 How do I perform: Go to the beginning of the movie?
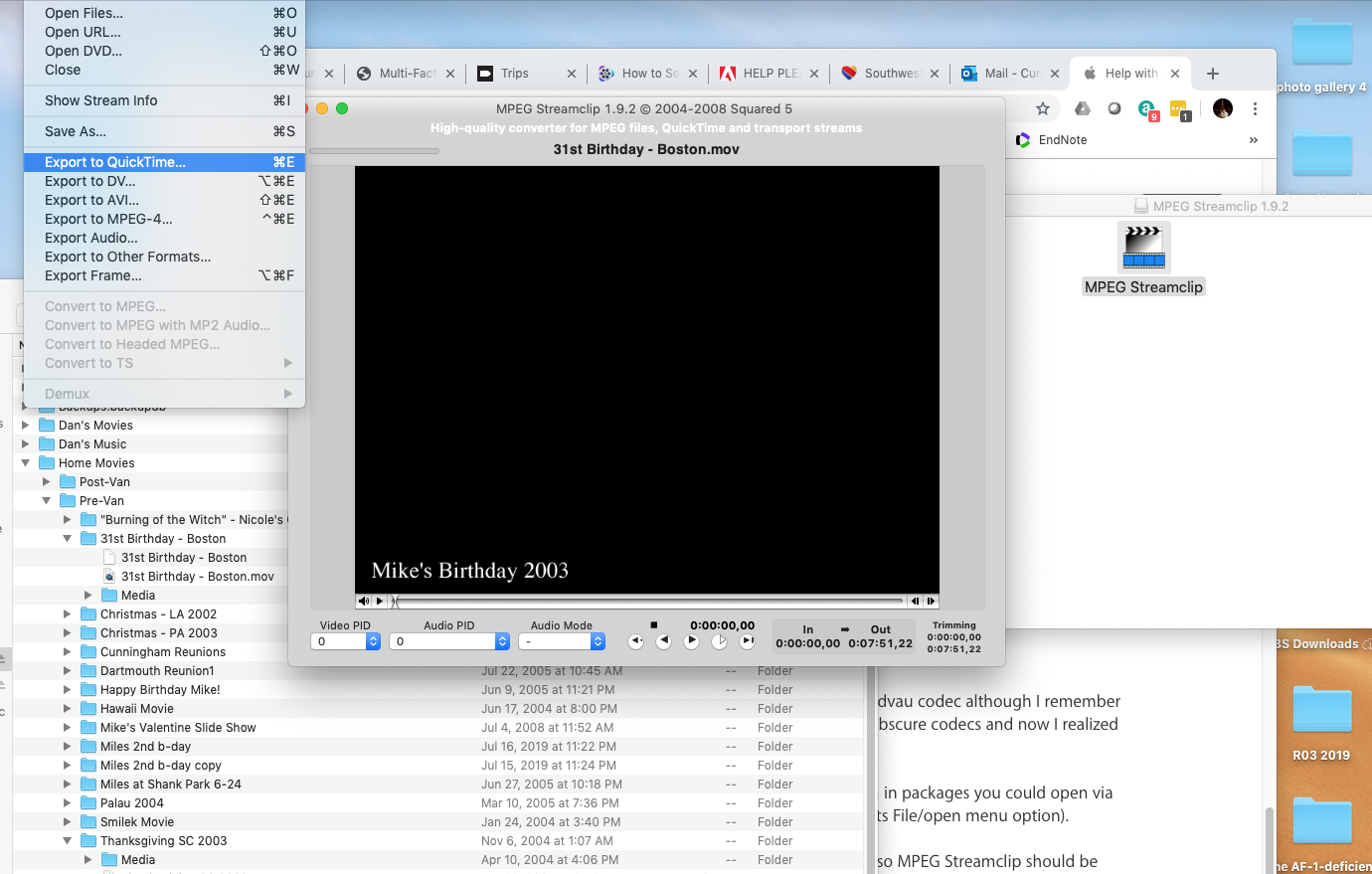point(636,641)
